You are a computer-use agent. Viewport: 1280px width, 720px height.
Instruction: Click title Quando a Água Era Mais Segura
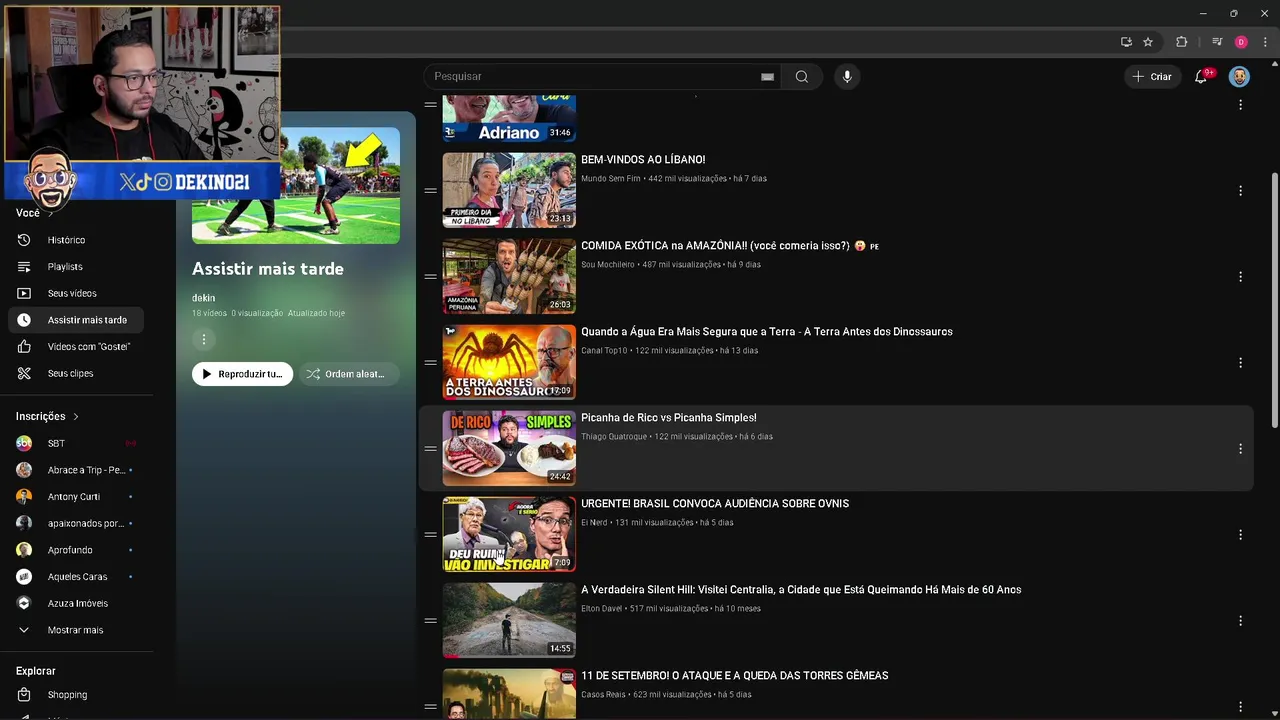(767, 332)
